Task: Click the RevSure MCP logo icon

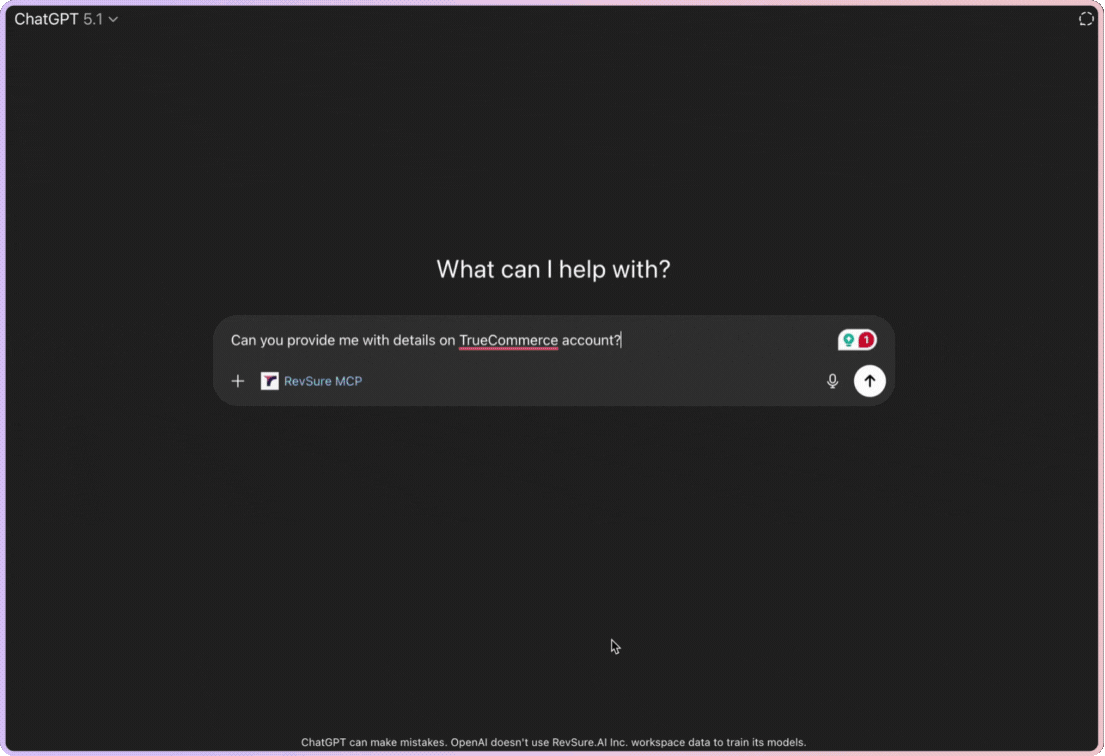Action: click(270, 381)
